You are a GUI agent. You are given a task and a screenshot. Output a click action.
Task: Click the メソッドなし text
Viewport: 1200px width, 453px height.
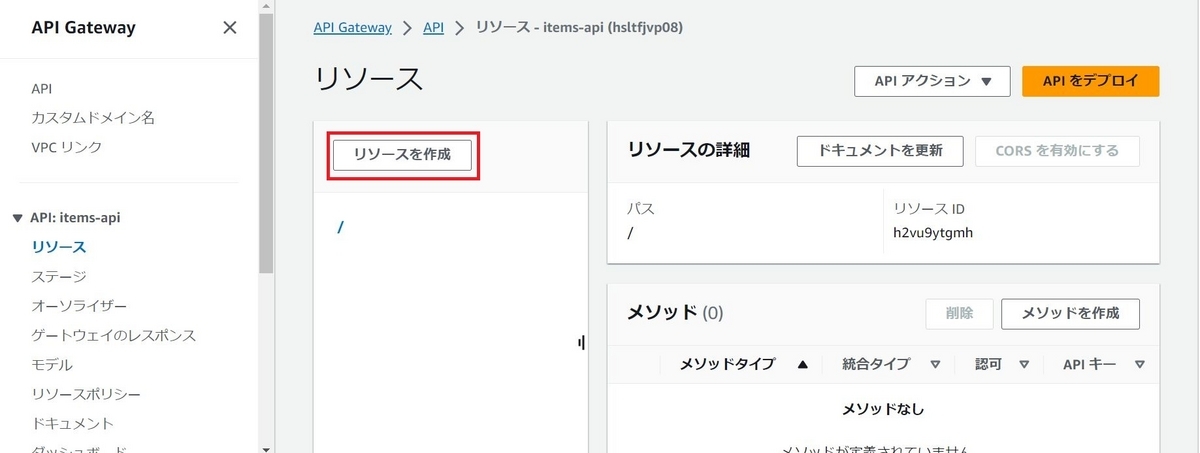[x=883, y=410]
